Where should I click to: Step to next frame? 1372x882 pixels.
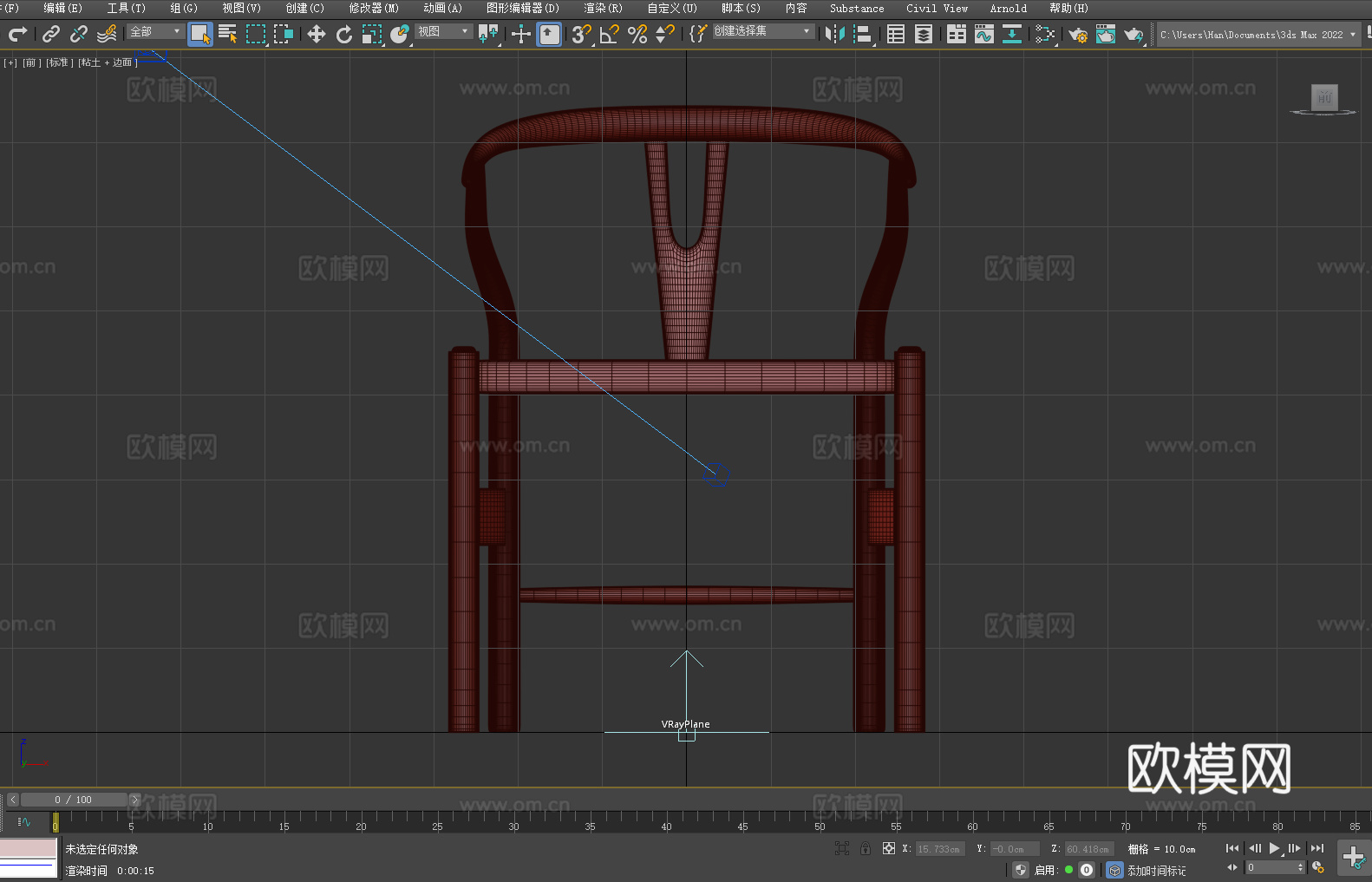pyautogui.click(x=1295, y=848)
